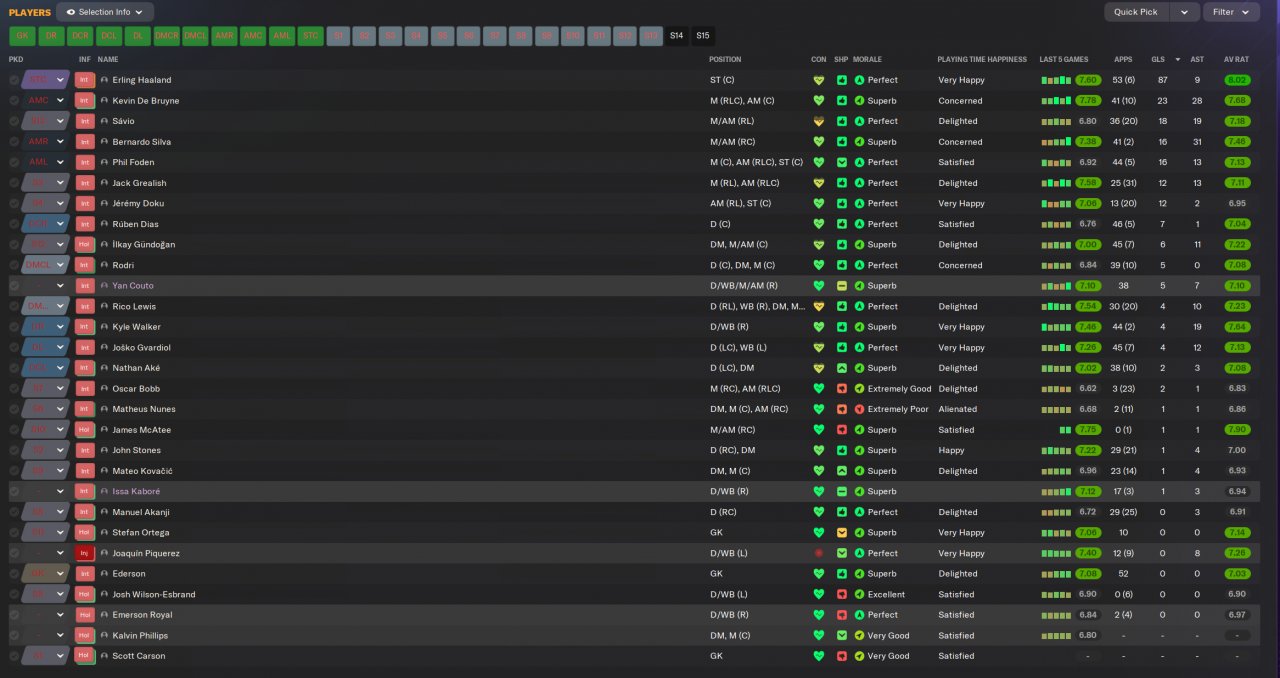This screenshot has width=1280, height=678.
Task: Click Matheus Nunes's Alienated happiness text
Action: pos(958,409)
